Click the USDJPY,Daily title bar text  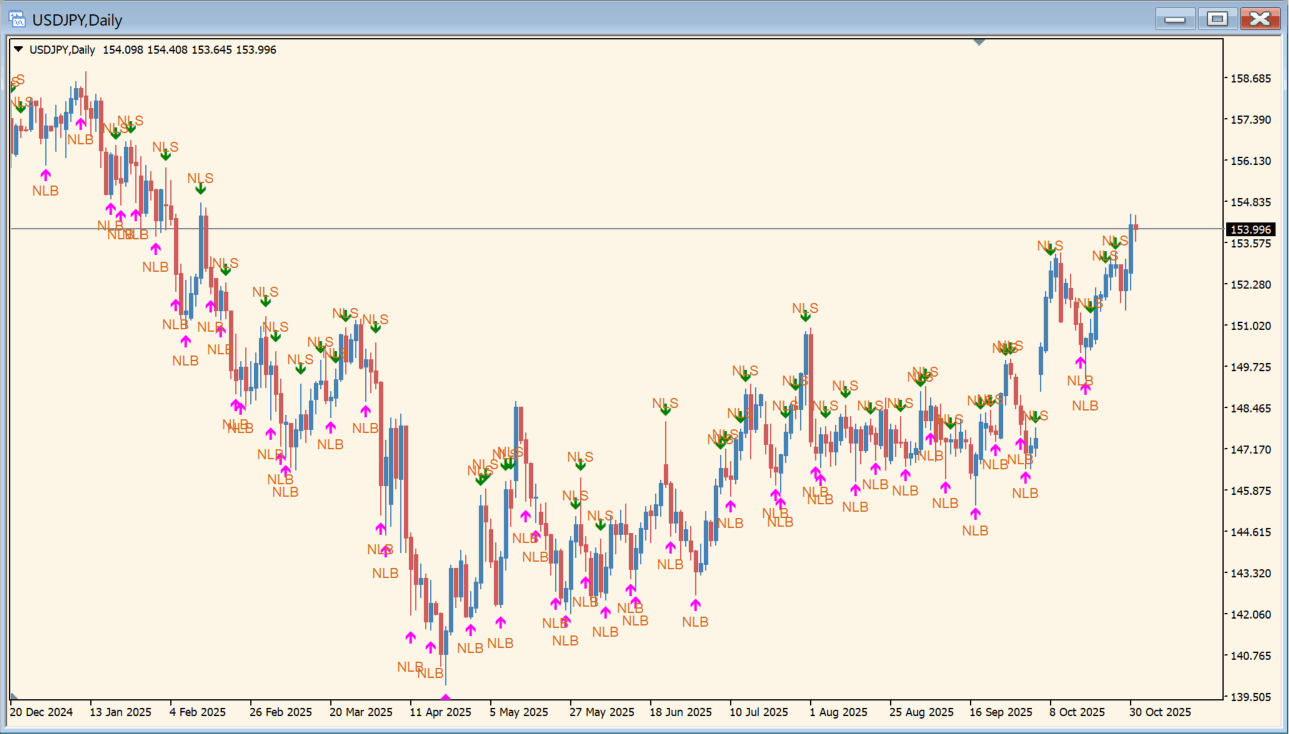click(78, 19)
